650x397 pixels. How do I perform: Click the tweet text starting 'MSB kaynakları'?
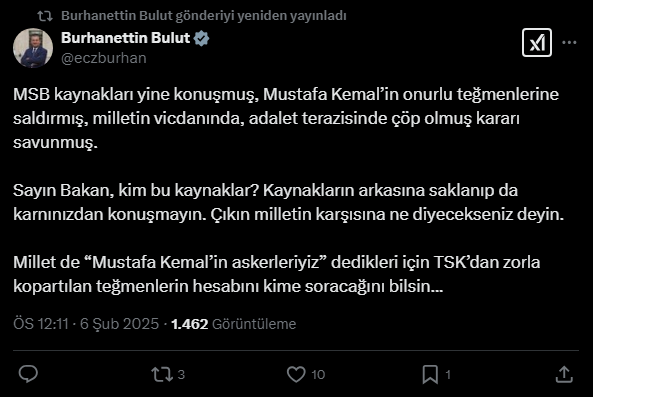click(x=289, y=190)
